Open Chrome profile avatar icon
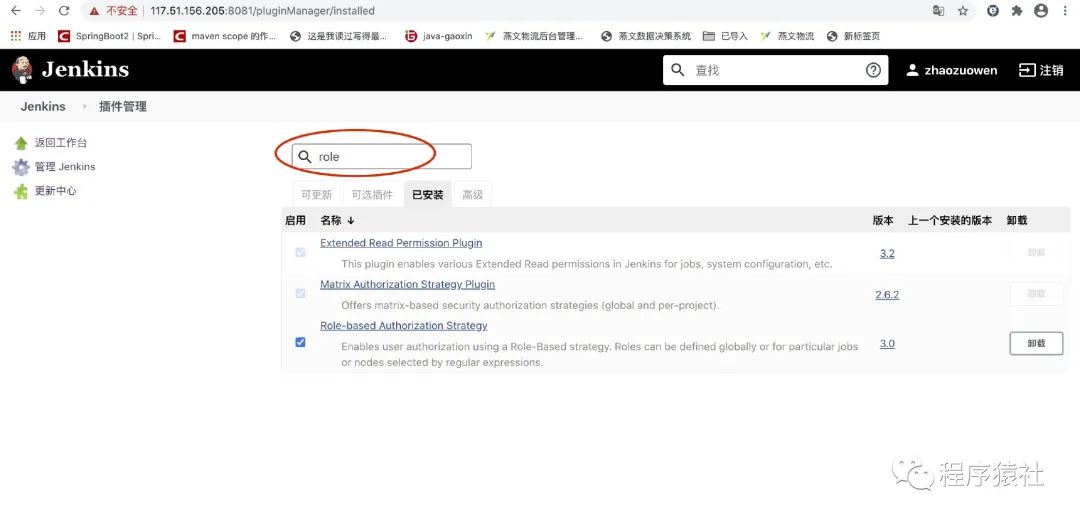This screenshot has height=522, width=1080. (1041, 11)
